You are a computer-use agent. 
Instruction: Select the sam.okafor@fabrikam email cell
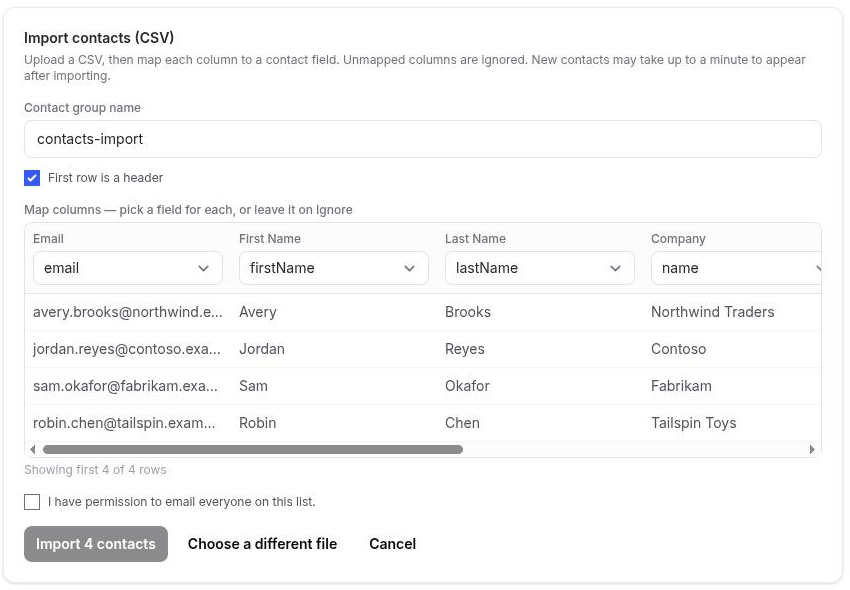125,386
